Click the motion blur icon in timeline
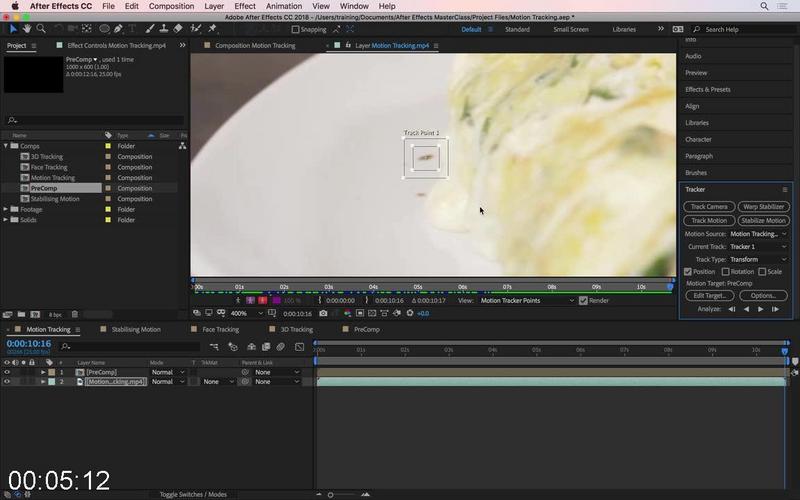The image size is (800, 500). point(281,347)
